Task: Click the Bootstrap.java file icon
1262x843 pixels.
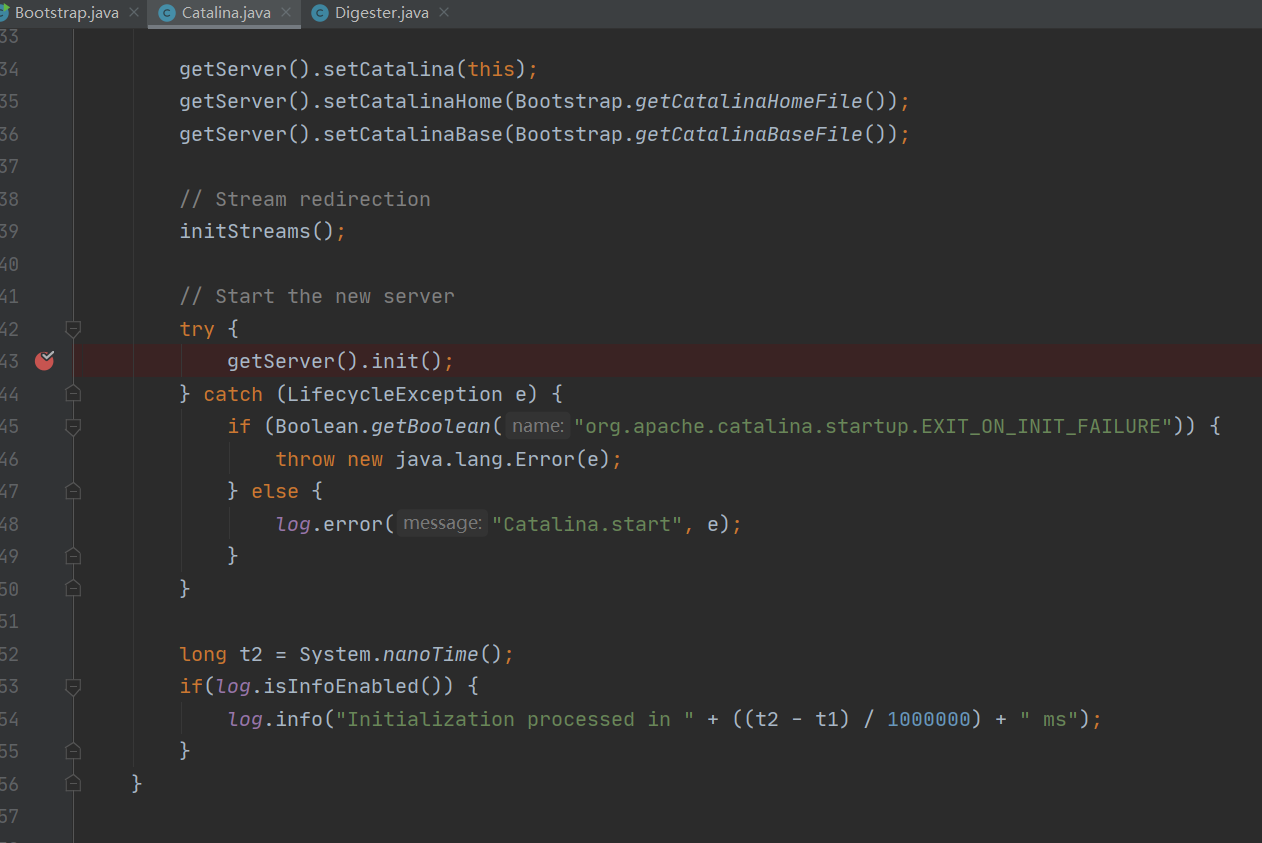Action: 4,13
